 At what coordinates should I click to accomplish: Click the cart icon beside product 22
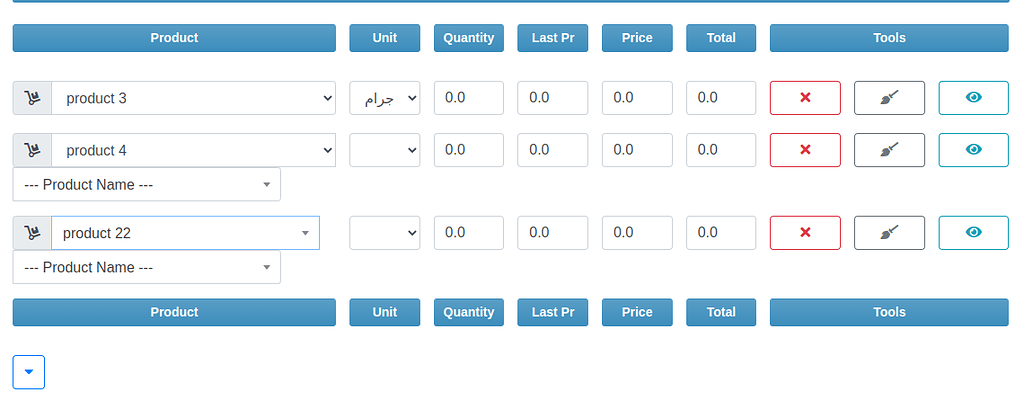(32, 233)
